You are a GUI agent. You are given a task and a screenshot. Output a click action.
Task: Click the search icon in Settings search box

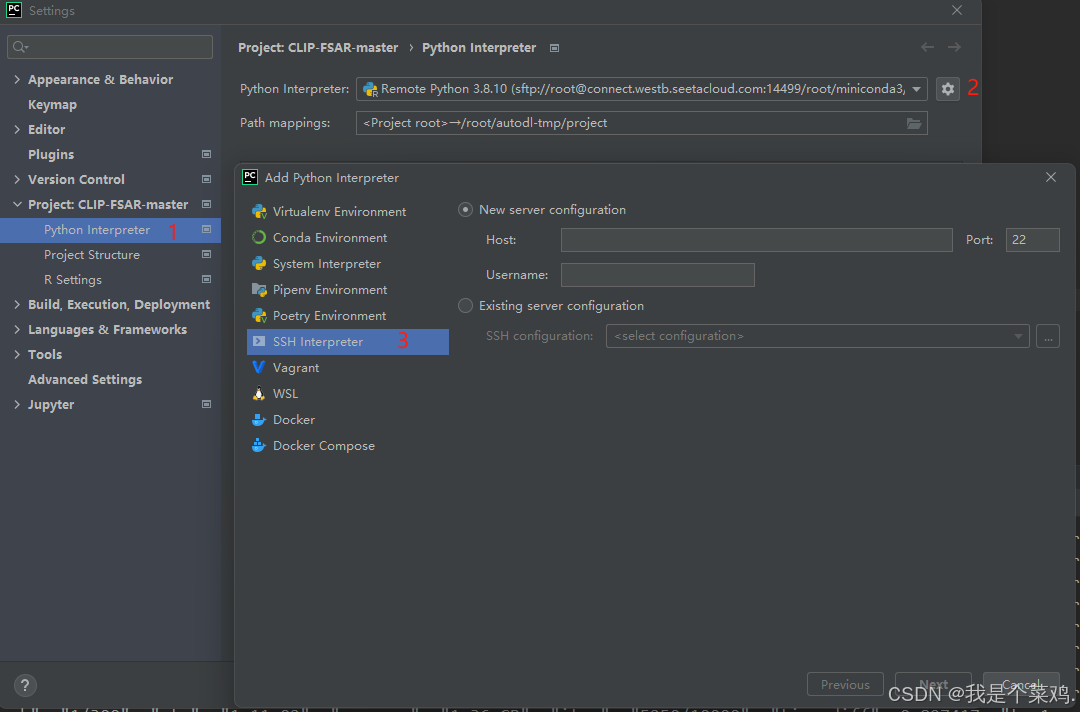(20, 47)
